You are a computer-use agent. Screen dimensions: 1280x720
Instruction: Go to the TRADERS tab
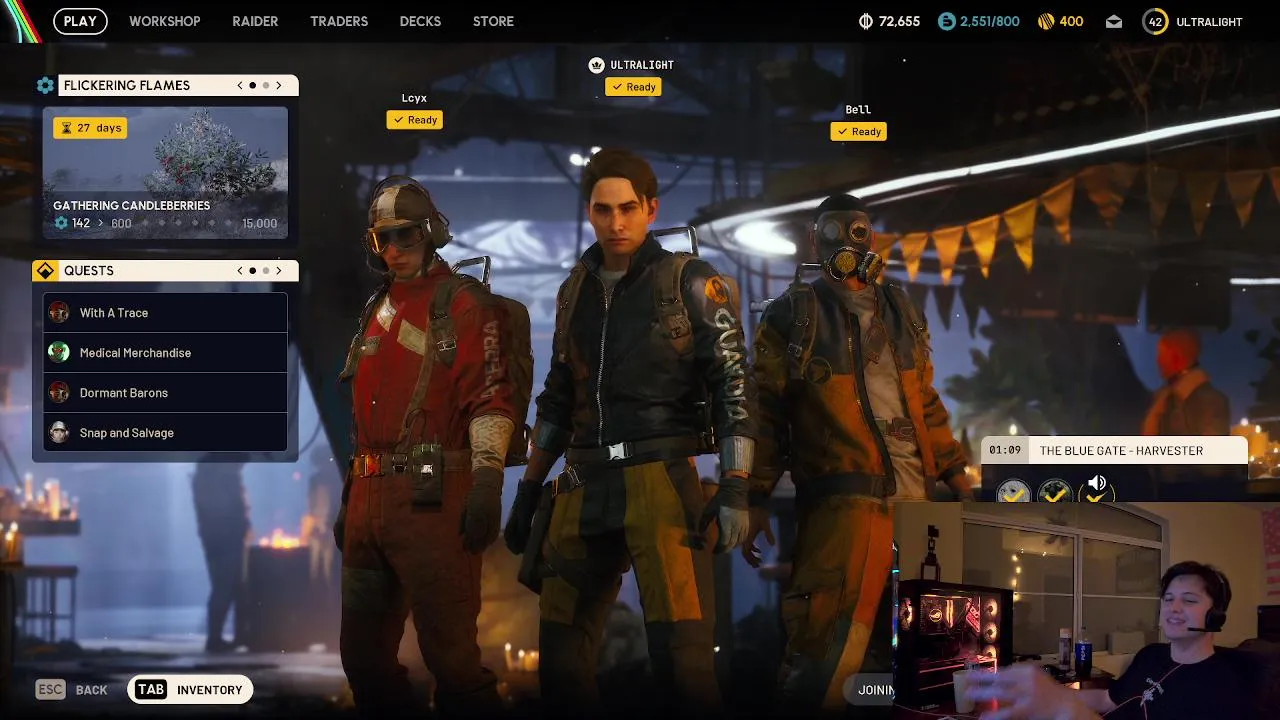click(x=339, y=21)
